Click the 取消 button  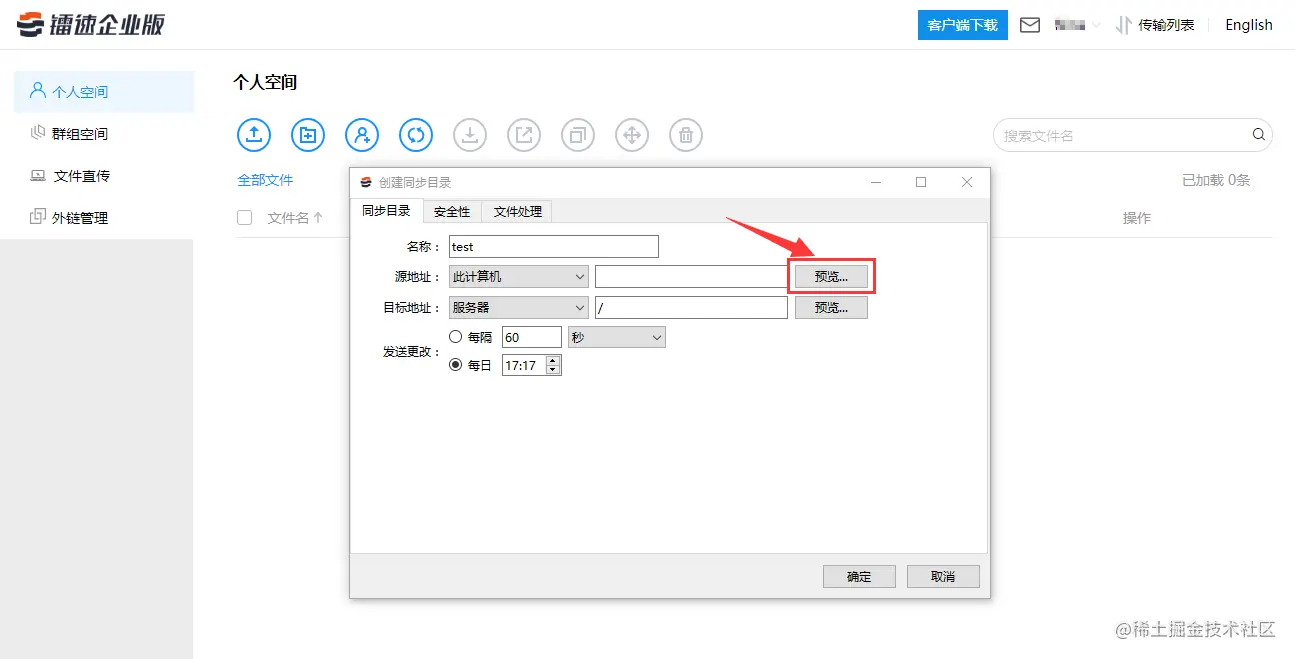click(x=943, y=576)
